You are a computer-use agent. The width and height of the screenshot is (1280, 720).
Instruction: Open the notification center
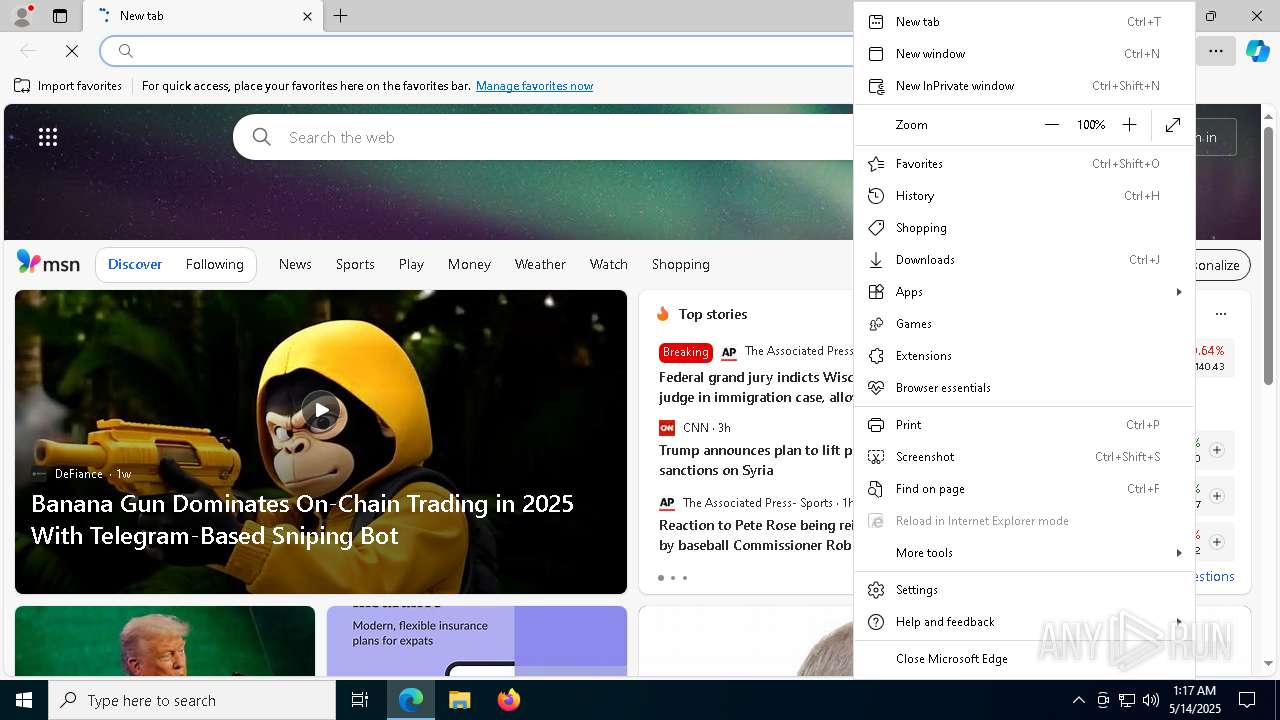point(1247,700)
